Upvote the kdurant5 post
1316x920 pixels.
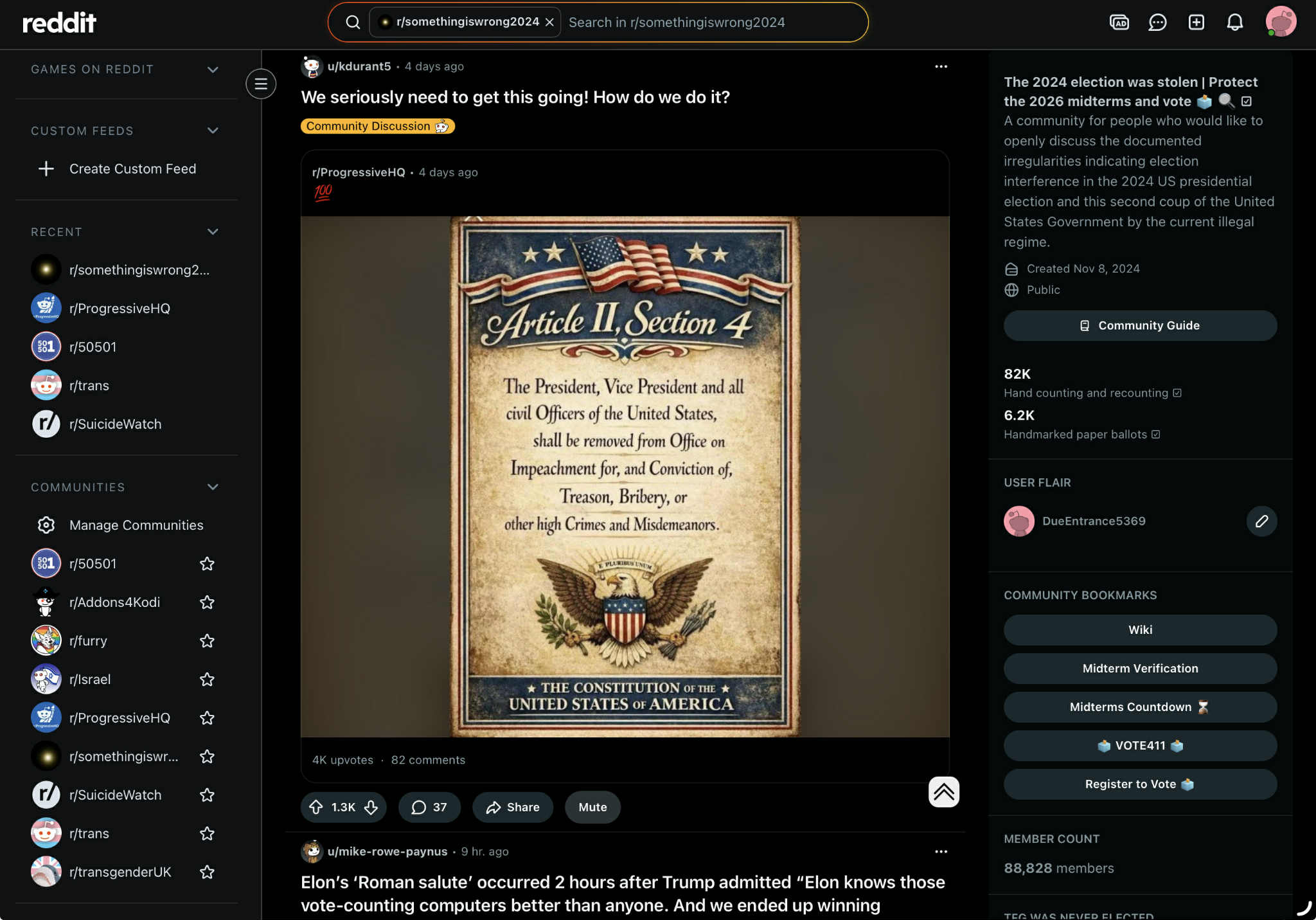click(x=316, y=807)
